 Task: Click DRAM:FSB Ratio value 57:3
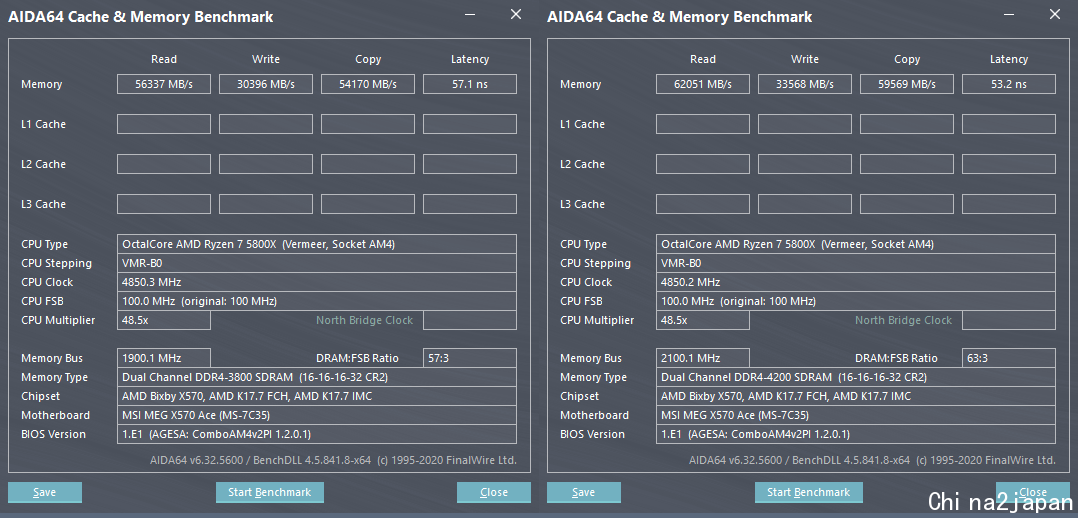click(470, 358)
